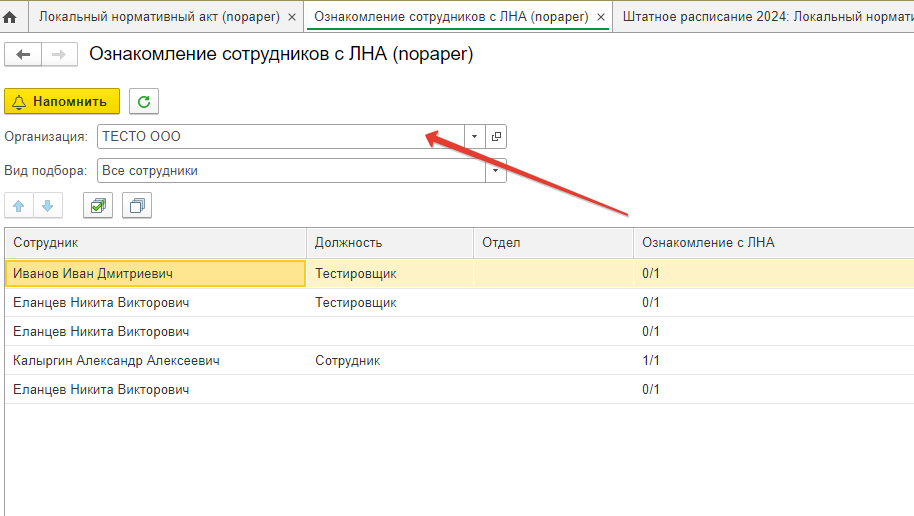The width and height of the screenshot is (914, 516).
Task: Open the organization card for ТЕСТО ООО
Action: [x=496, y=136]
